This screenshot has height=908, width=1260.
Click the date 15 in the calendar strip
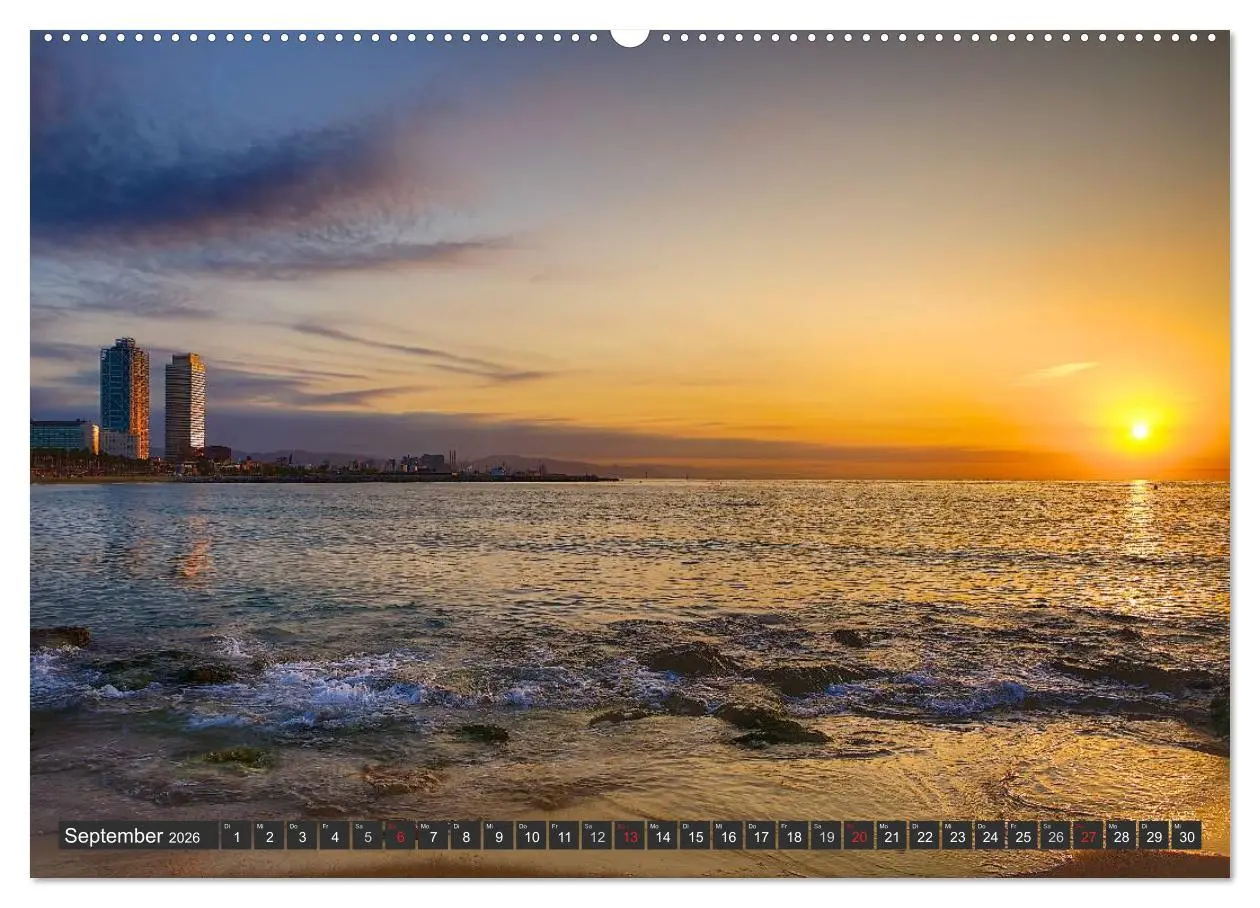(x=696, y=837)
